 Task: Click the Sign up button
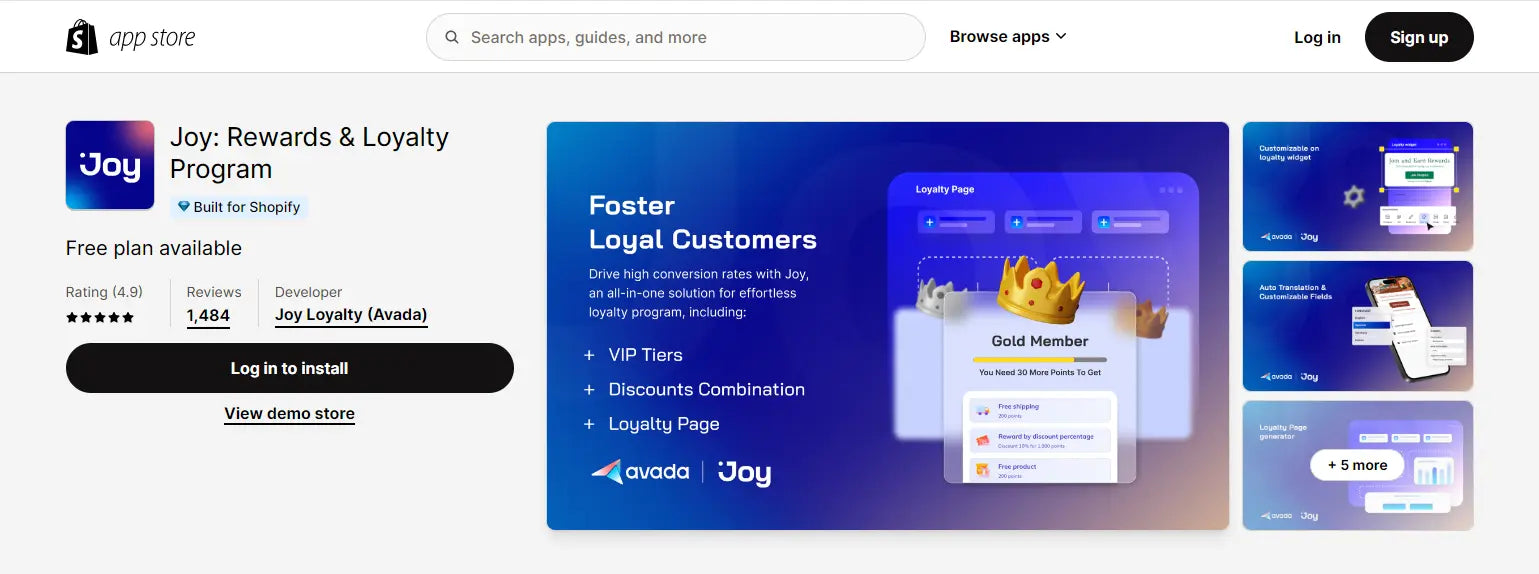(1419, 37)
